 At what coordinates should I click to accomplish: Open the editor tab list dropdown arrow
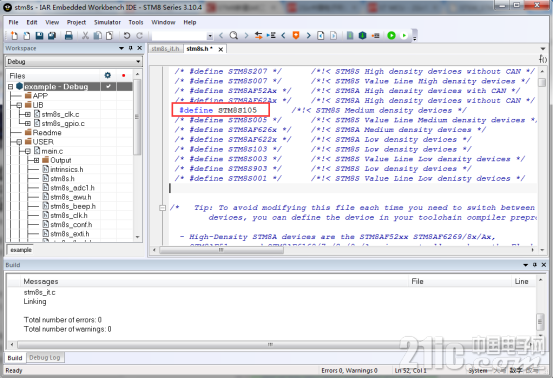point(543,49)
